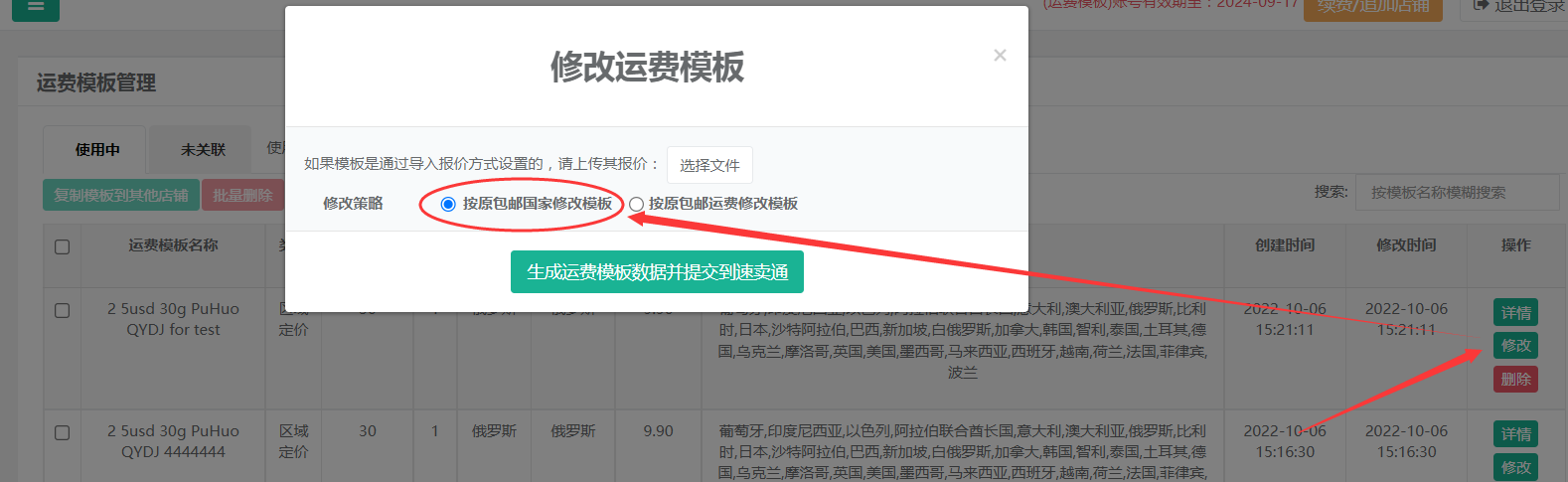
Task: Click the 运费模板管理 heading
Action: pyautogui.click(x=96, y=83)
